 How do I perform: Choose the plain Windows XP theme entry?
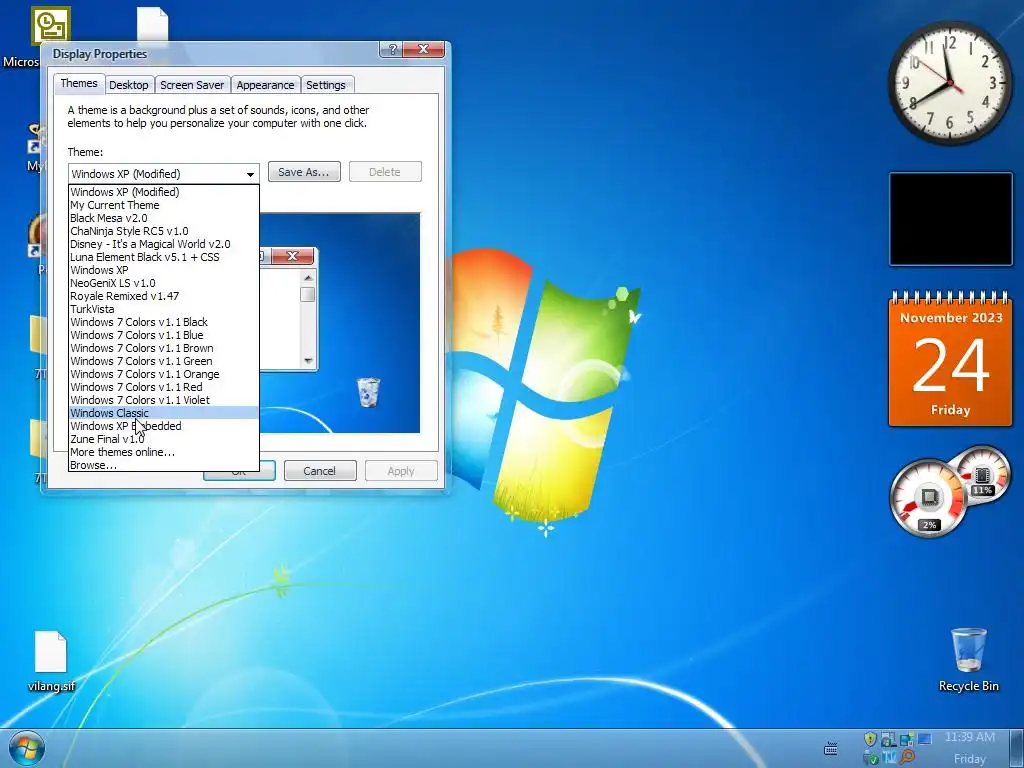coord(164,270)
